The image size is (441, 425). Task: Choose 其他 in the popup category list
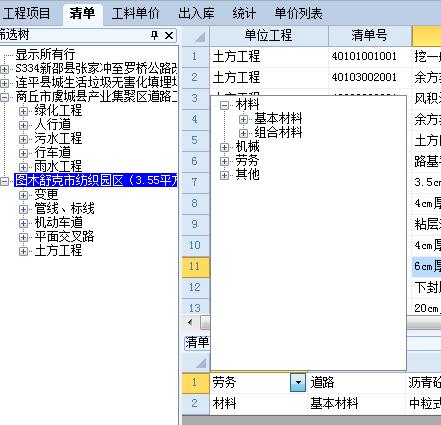coord(247,174)
